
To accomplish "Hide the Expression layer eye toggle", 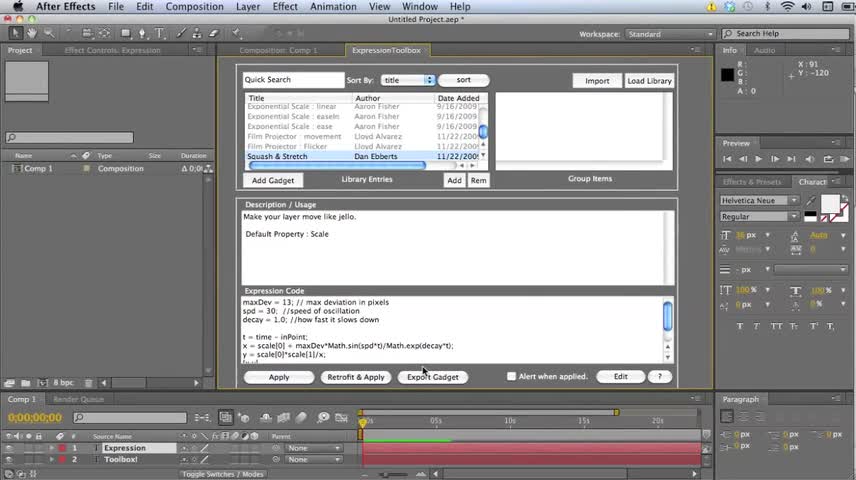I will (9, 448).
